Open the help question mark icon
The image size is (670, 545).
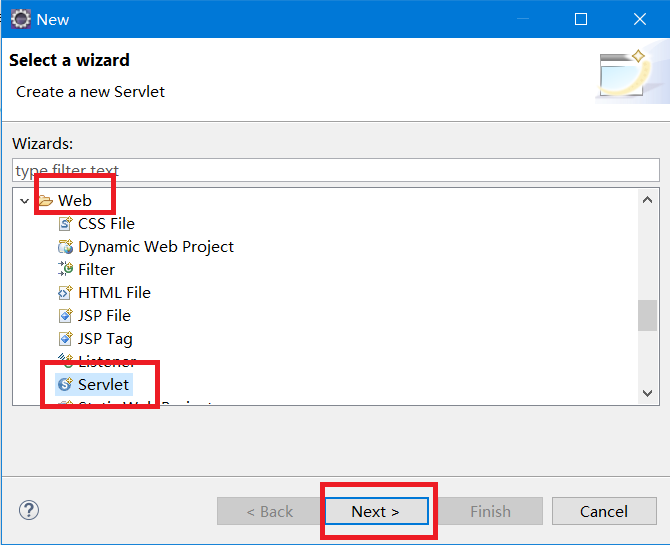tap(28, 511)
